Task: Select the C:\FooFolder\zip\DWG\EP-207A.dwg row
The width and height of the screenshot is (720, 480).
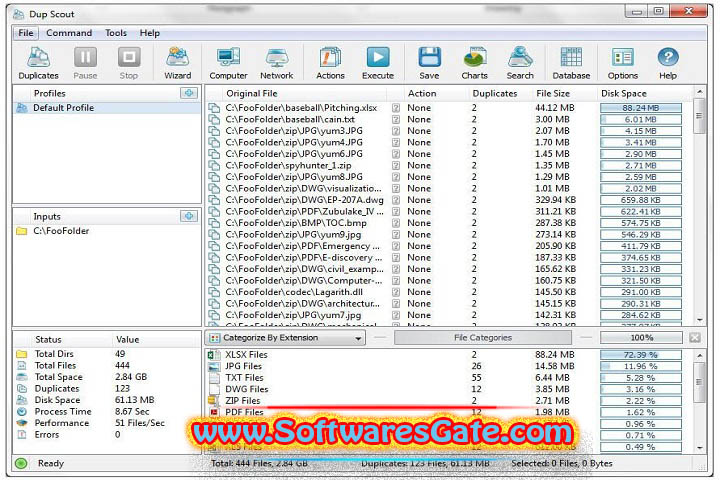Action: [x=445, y=200]
